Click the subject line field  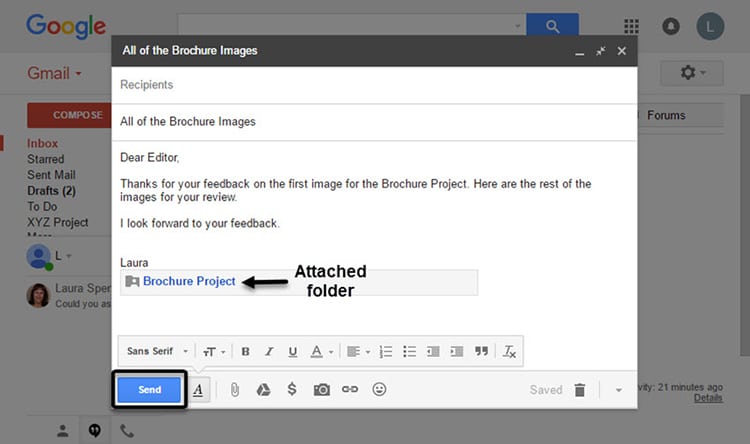click(x=374, y=122)
